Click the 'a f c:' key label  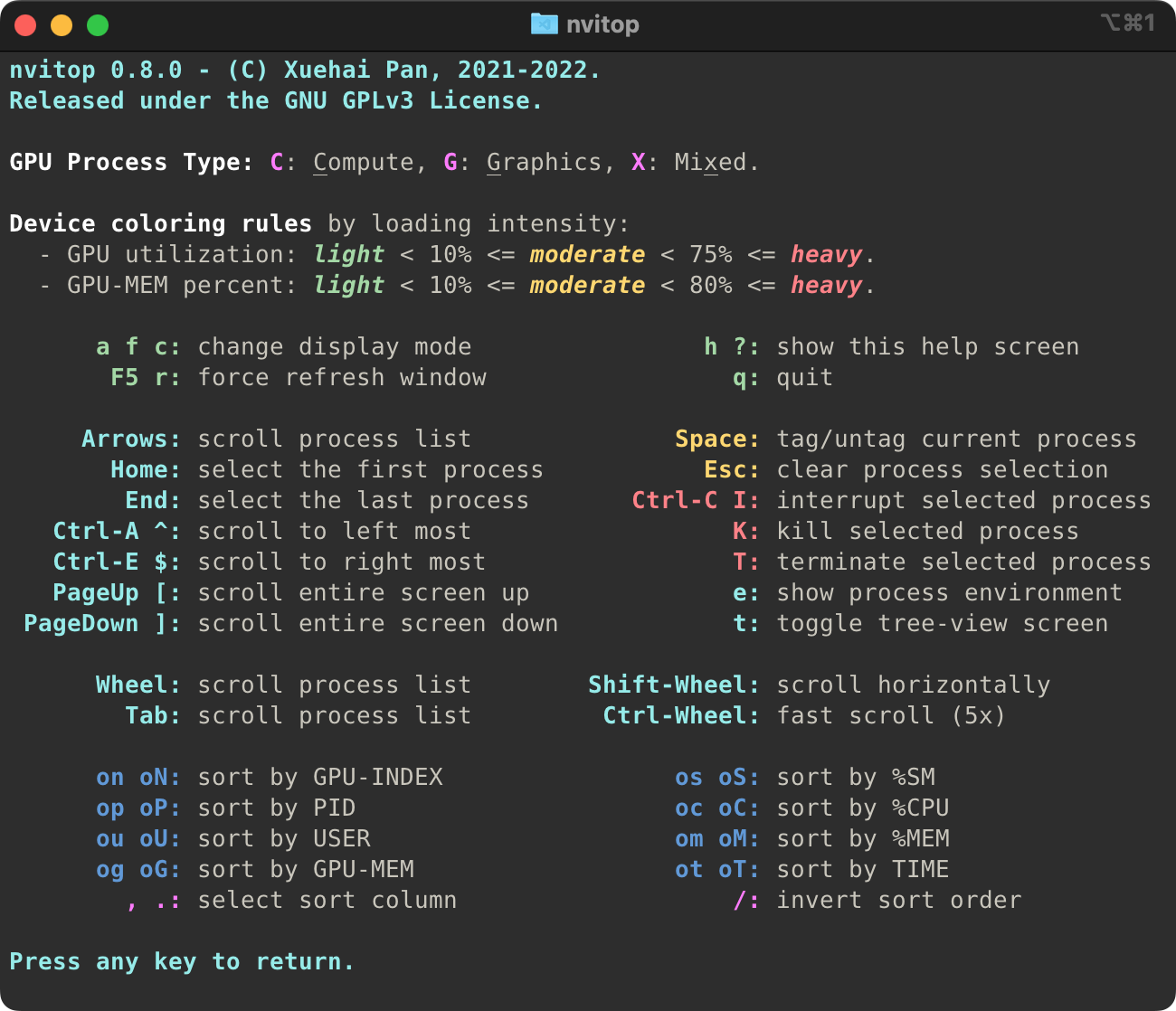tap(138, 346)
